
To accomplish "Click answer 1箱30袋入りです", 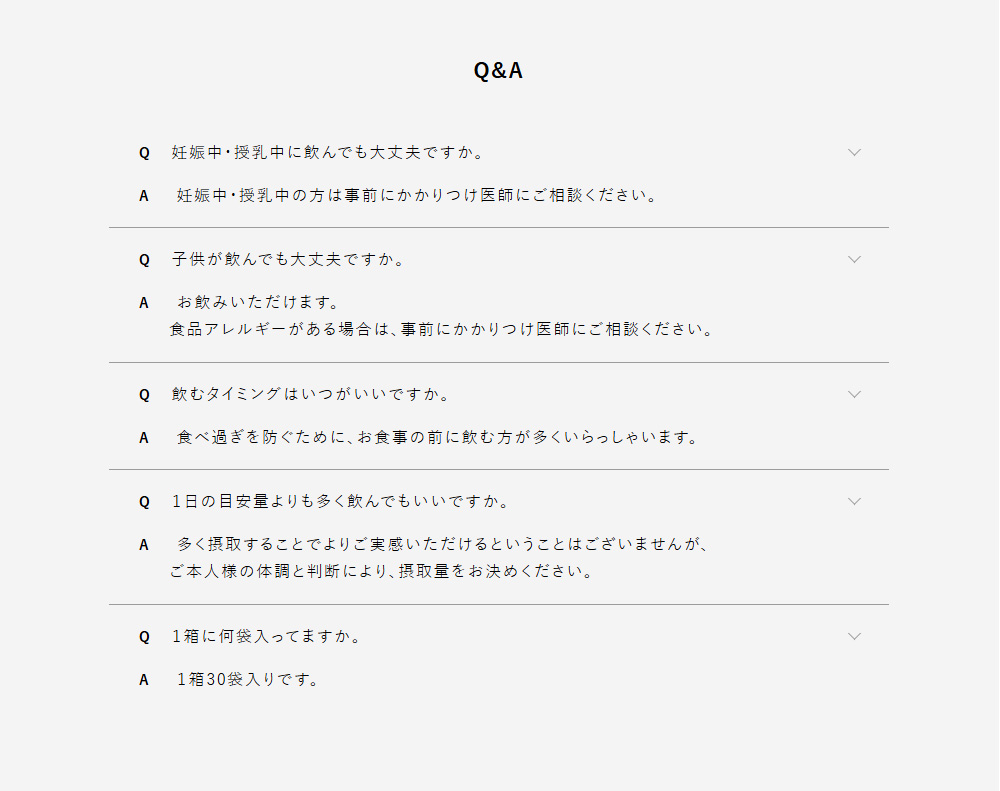I will tap(247, 680).
